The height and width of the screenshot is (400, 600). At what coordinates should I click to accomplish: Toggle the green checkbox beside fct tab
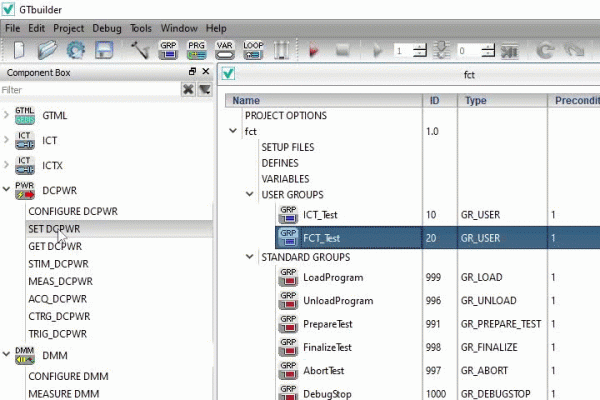pyautogui.click(x=228, y=73)
